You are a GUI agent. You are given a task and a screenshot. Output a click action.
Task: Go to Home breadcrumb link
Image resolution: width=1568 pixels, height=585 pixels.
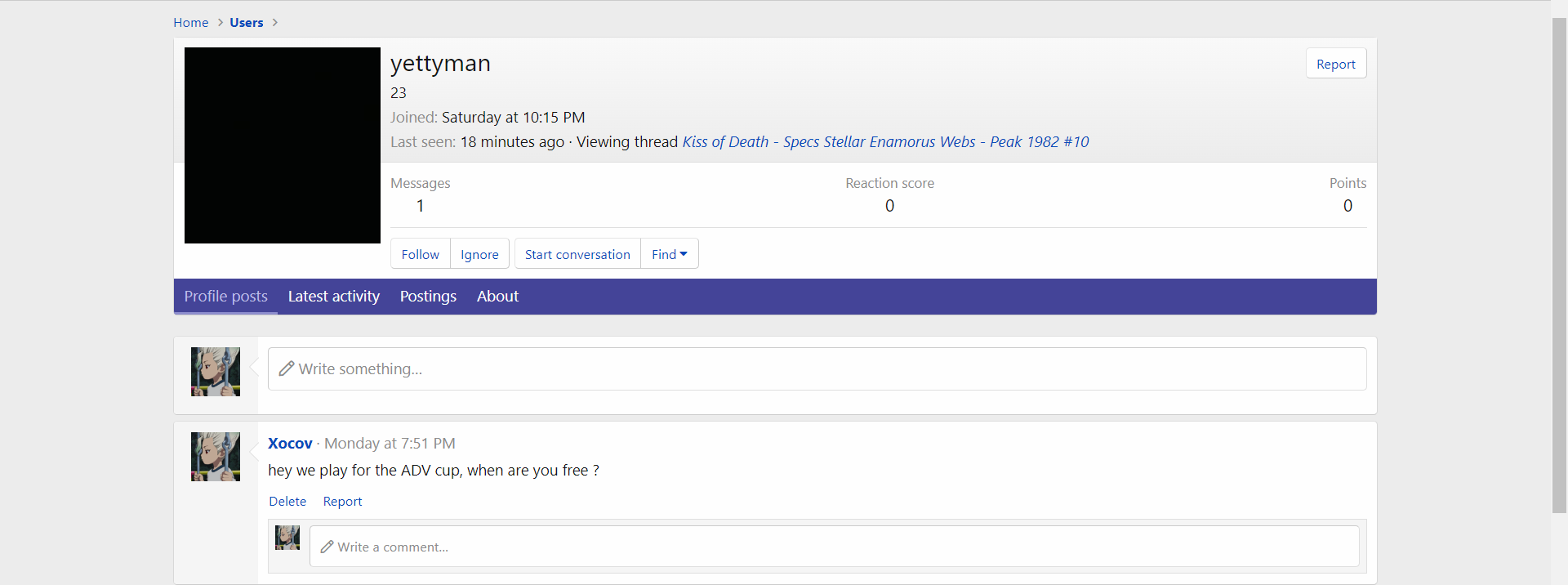pos(190,23)
